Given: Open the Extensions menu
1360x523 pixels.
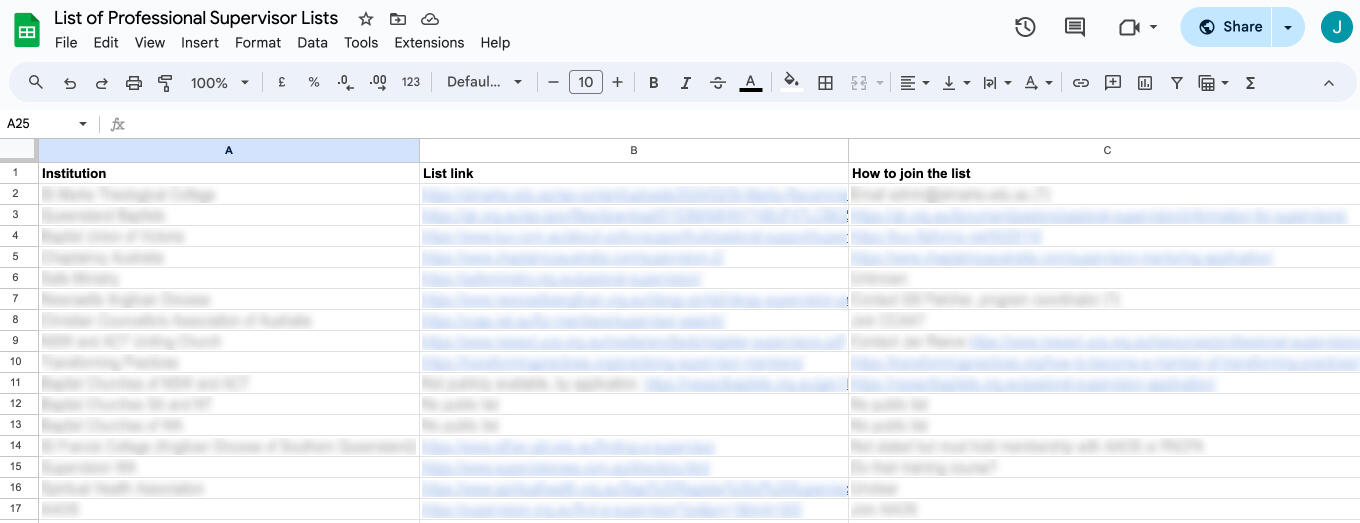Looking at the screenshot, I should tap(429, 43).
